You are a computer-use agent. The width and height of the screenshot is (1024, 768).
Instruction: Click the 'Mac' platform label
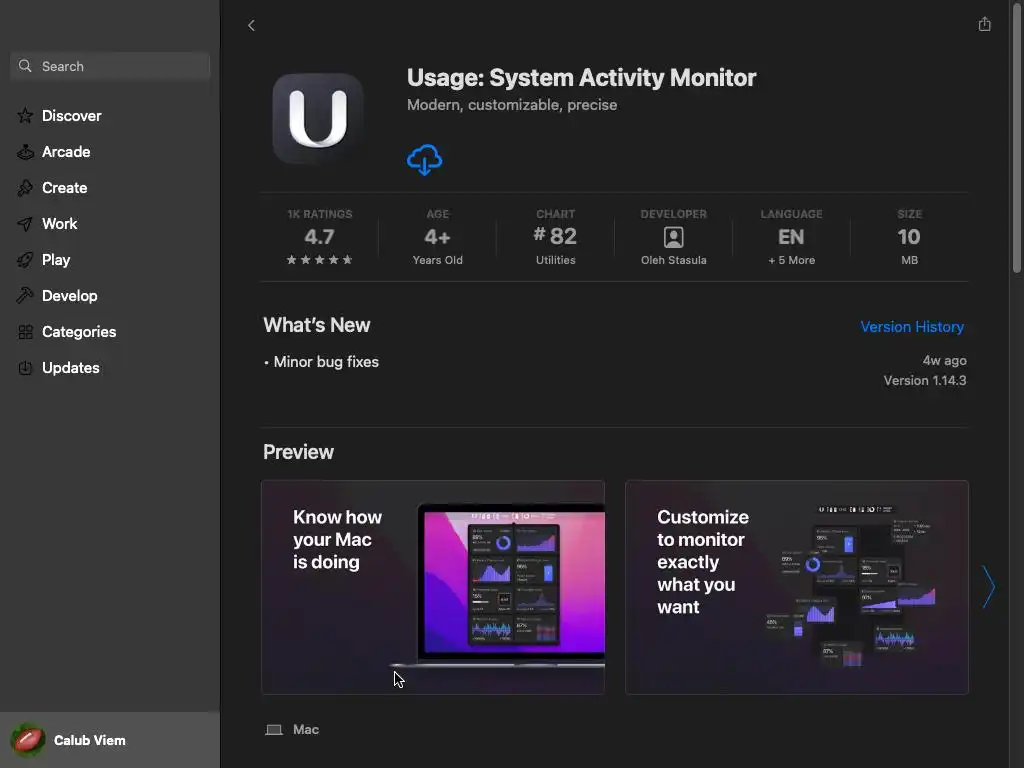(x=306, y=729)
